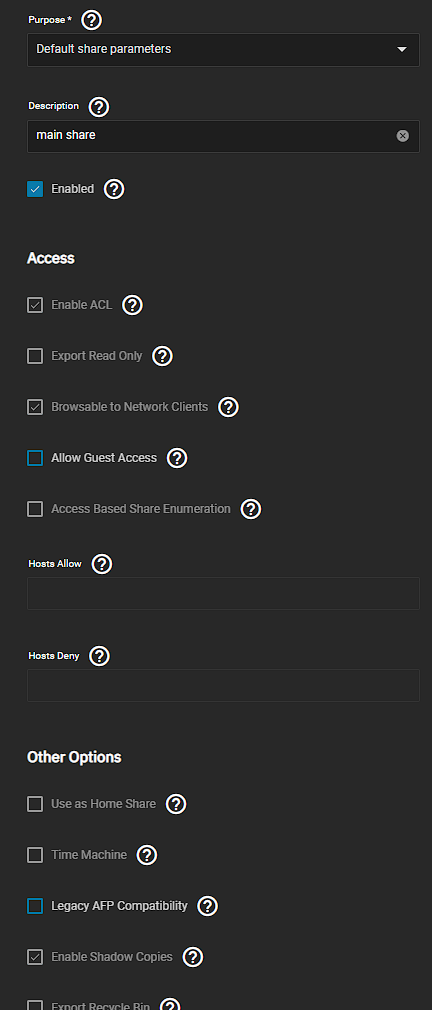Show help for Allow Guest Access
This screenshot has height=1010, width=432.
tap(177, 458)
